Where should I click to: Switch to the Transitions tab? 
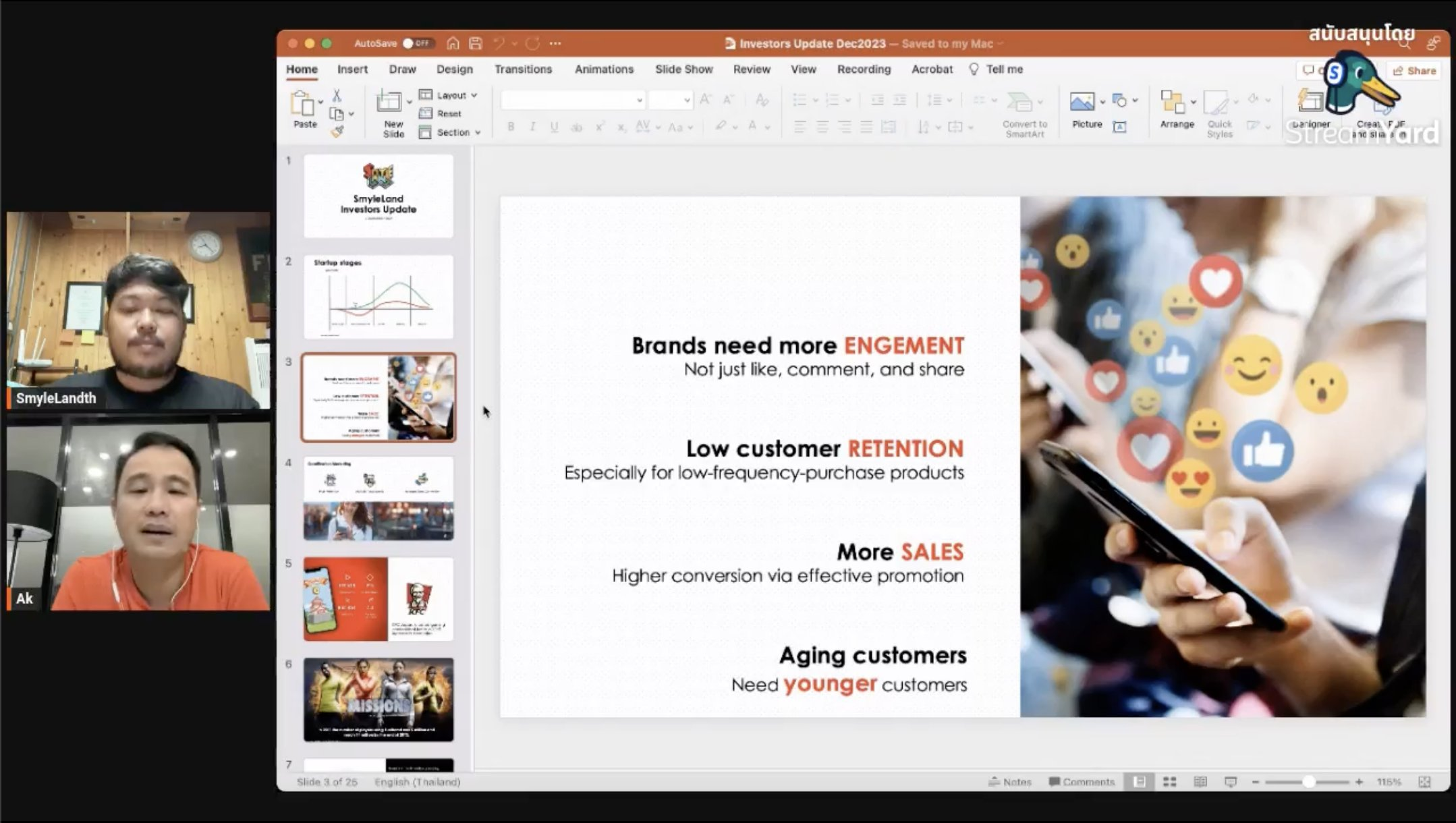[523, 69]
